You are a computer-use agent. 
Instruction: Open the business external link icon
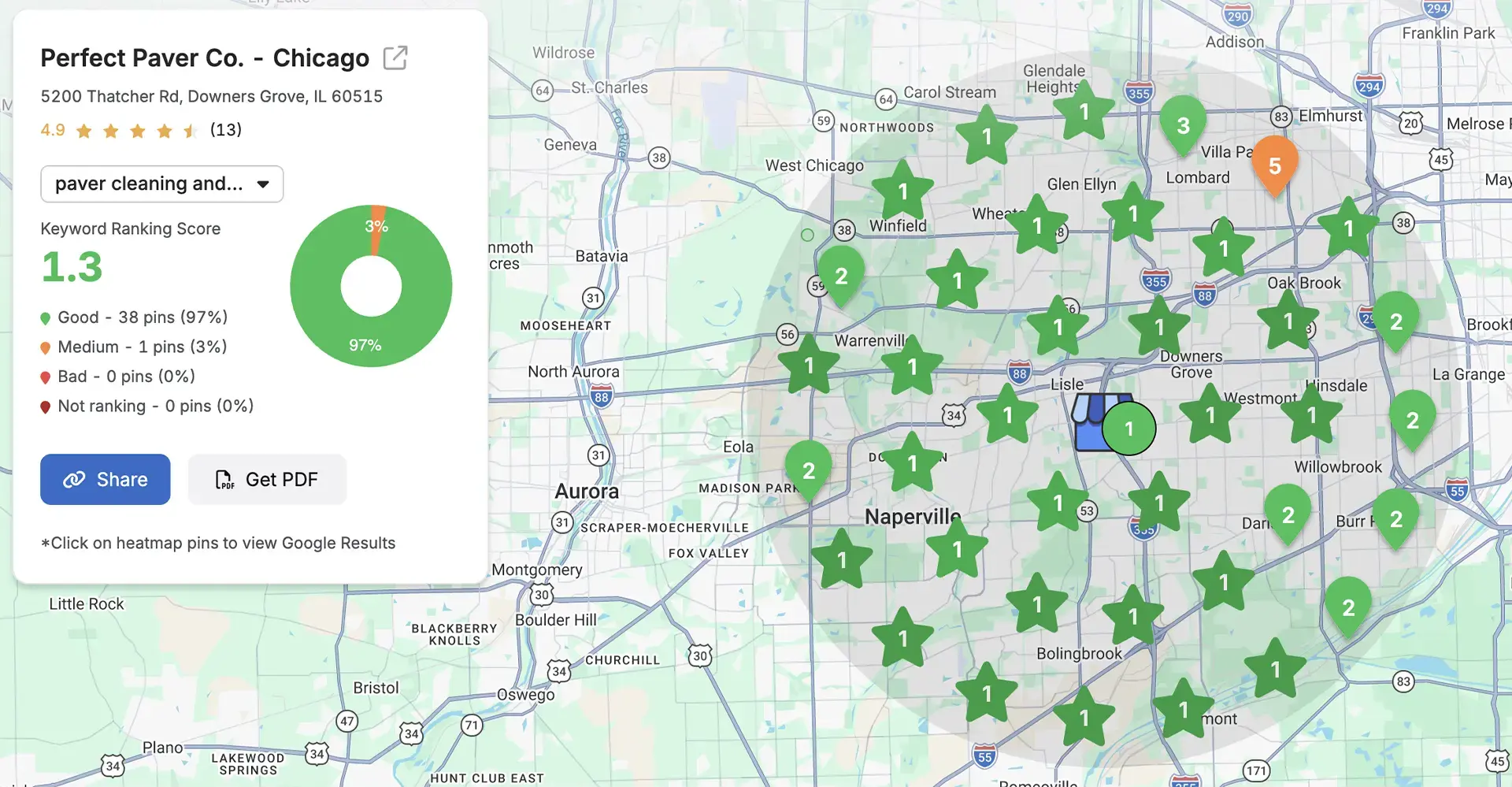click(x=395, y=58)
